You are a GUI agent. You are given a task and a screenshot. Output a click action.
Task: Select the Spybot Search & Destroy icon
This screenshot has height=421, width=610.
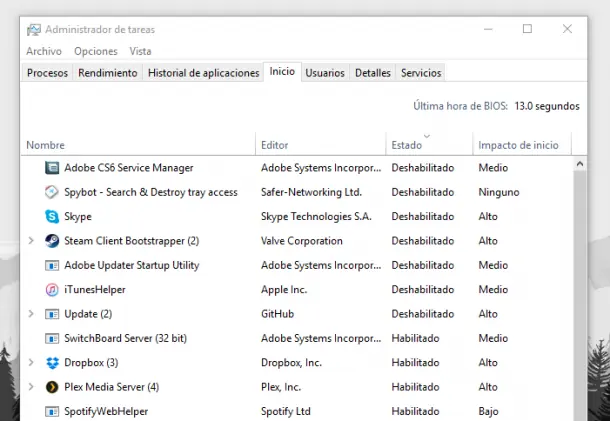coord(52,192)
